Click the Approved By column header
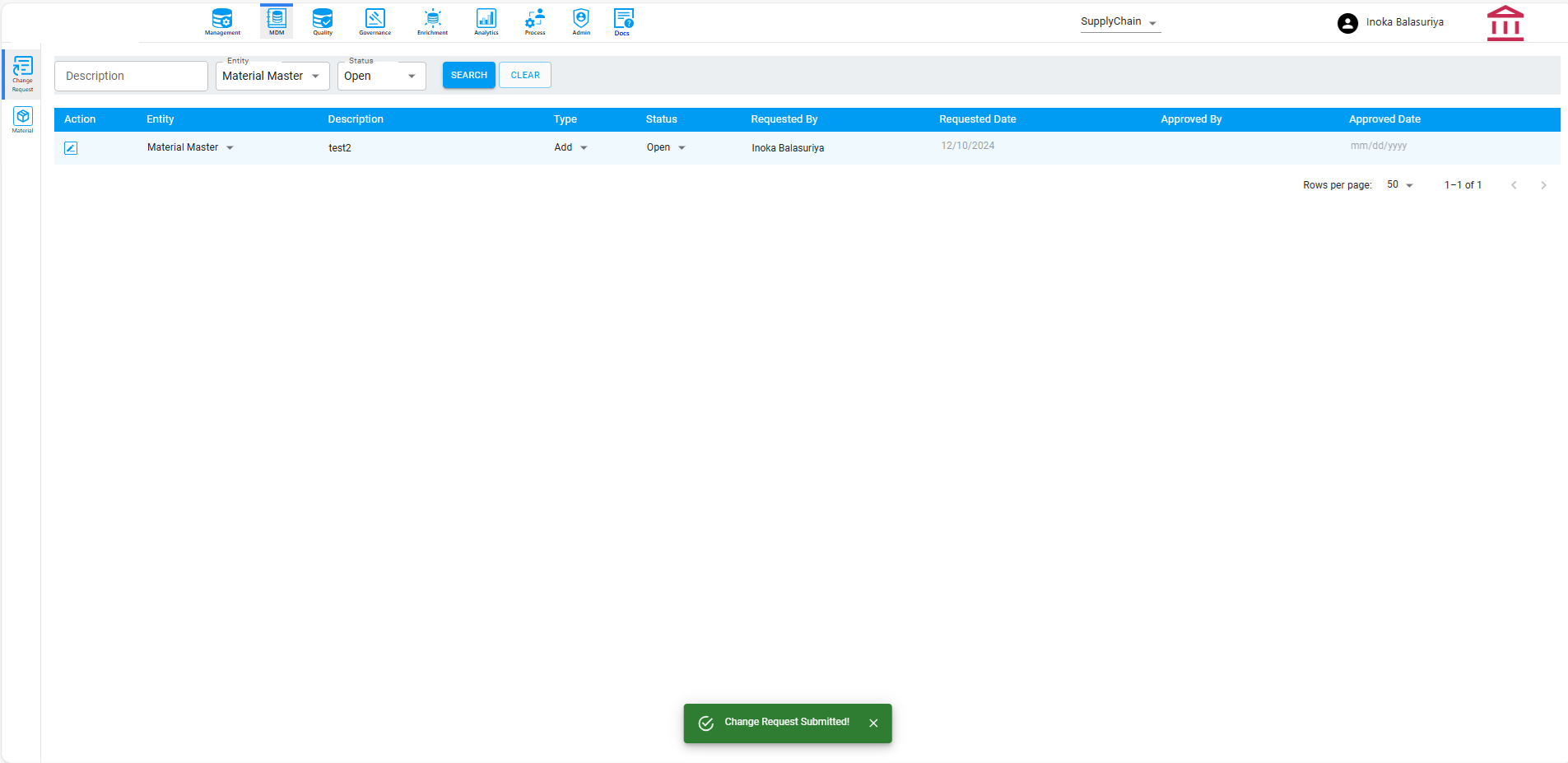This screenshot has height=763, width=1568. (x=1191, y=119)
